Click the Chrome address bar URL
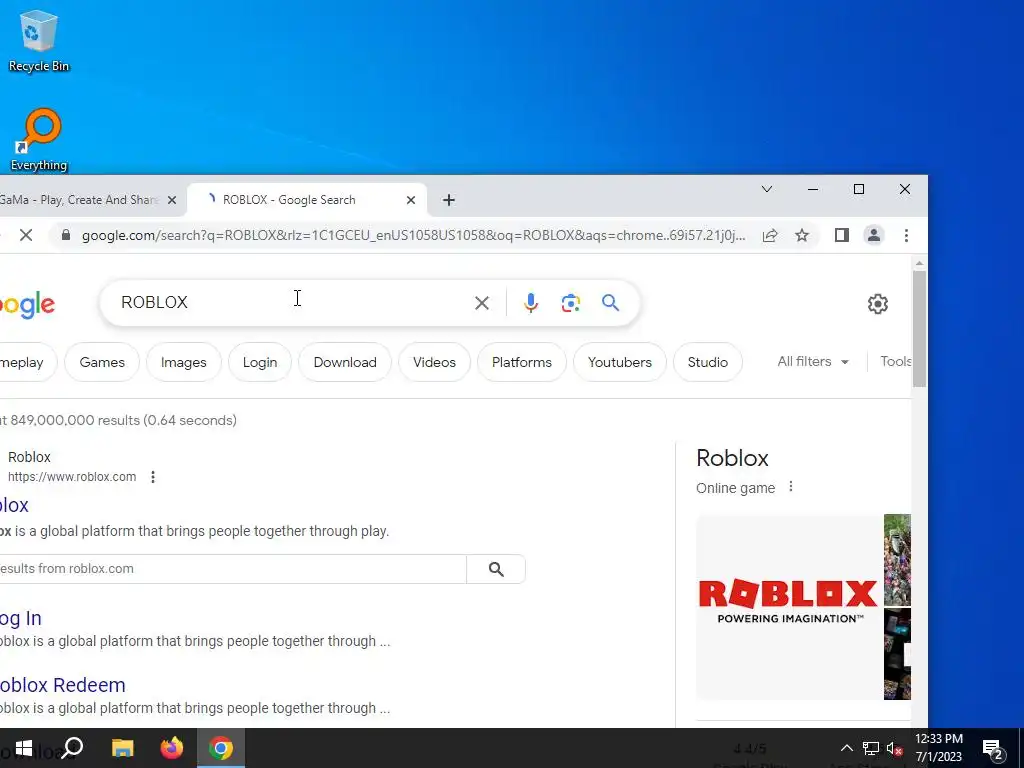This screenshot has width=1024, height=768. click(413, 235)
